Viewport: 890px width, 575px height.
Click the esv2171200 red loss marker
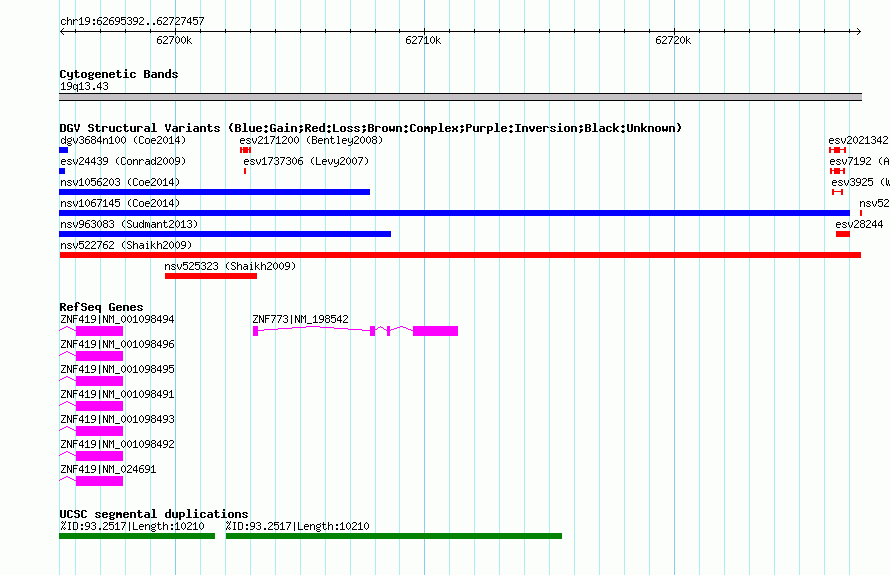click(x=245, y=150)
